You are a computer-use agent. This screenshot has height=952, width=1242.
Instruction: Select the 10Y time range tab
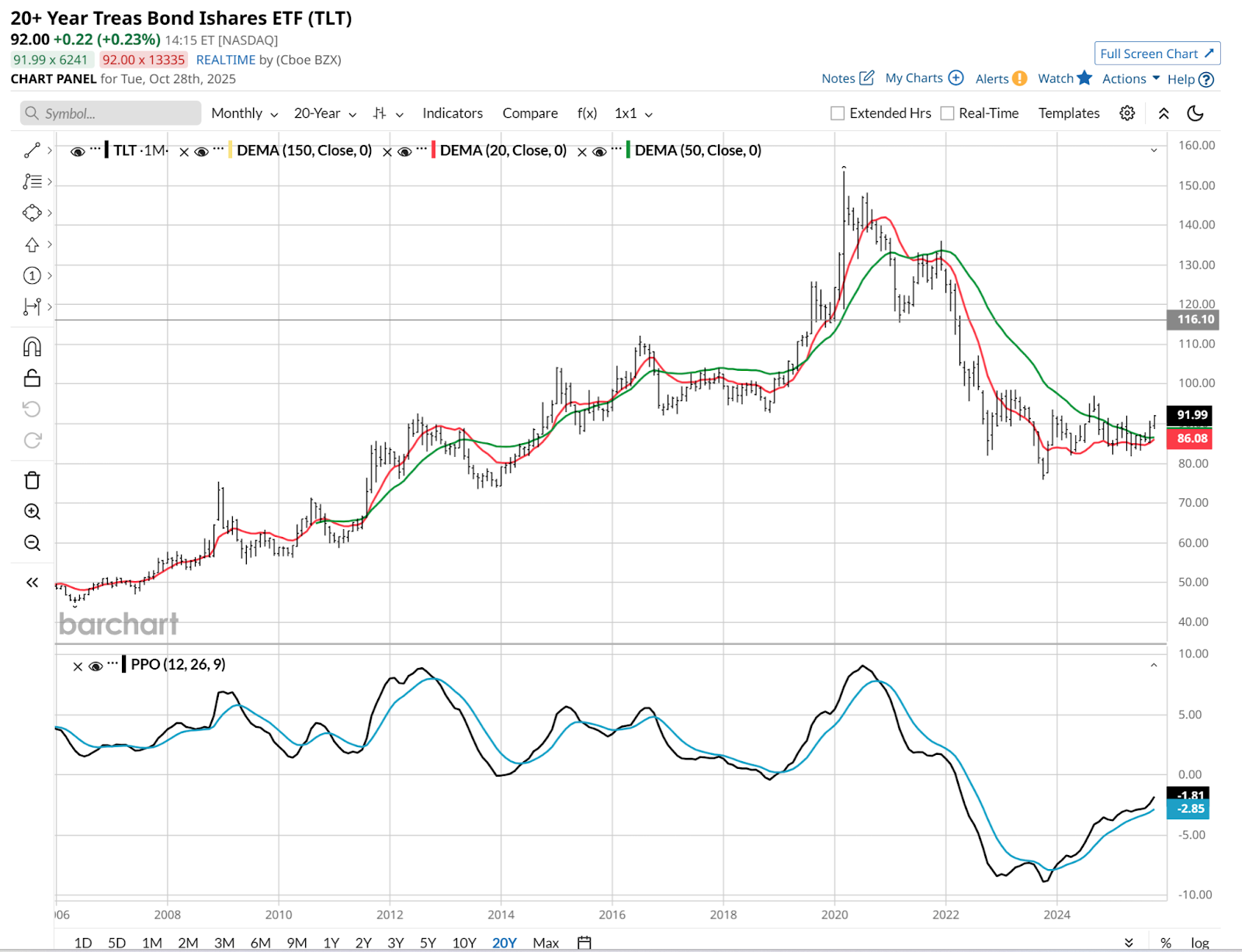click(464, 943)
